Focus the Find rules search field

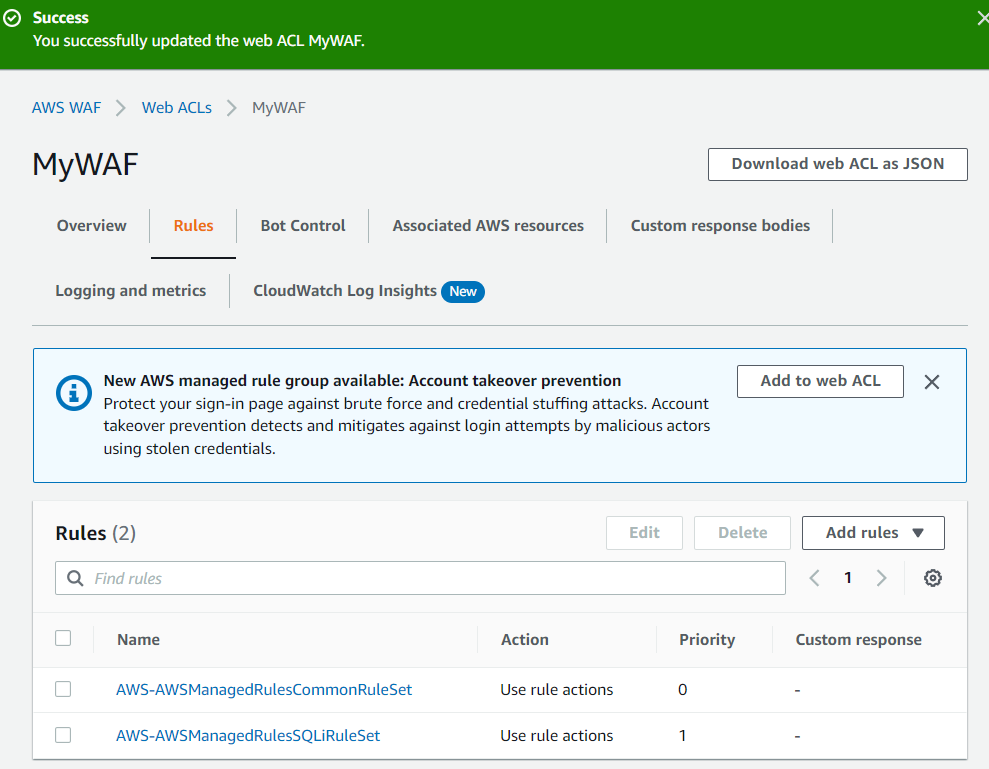click(x=420, y=578)
